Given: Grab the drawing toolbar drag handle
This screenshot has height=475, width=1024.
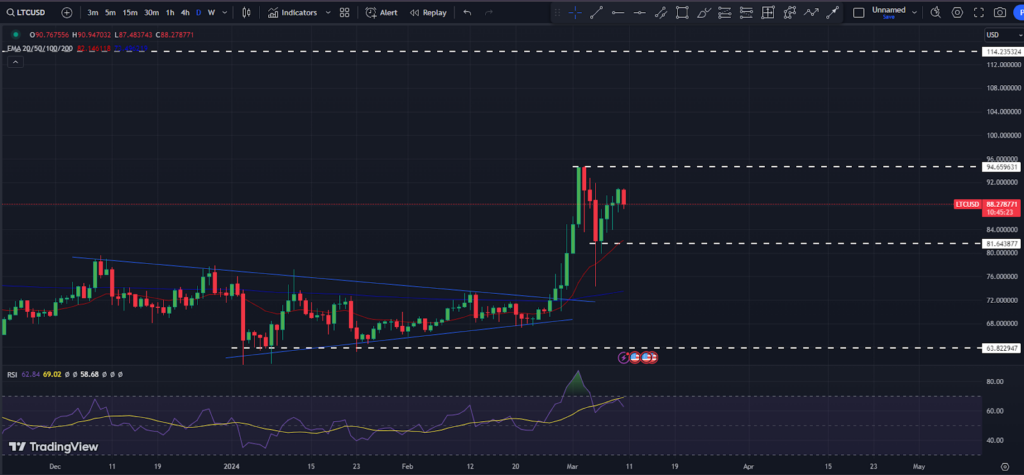Looking at the screenshot, I should click(556, 12).
